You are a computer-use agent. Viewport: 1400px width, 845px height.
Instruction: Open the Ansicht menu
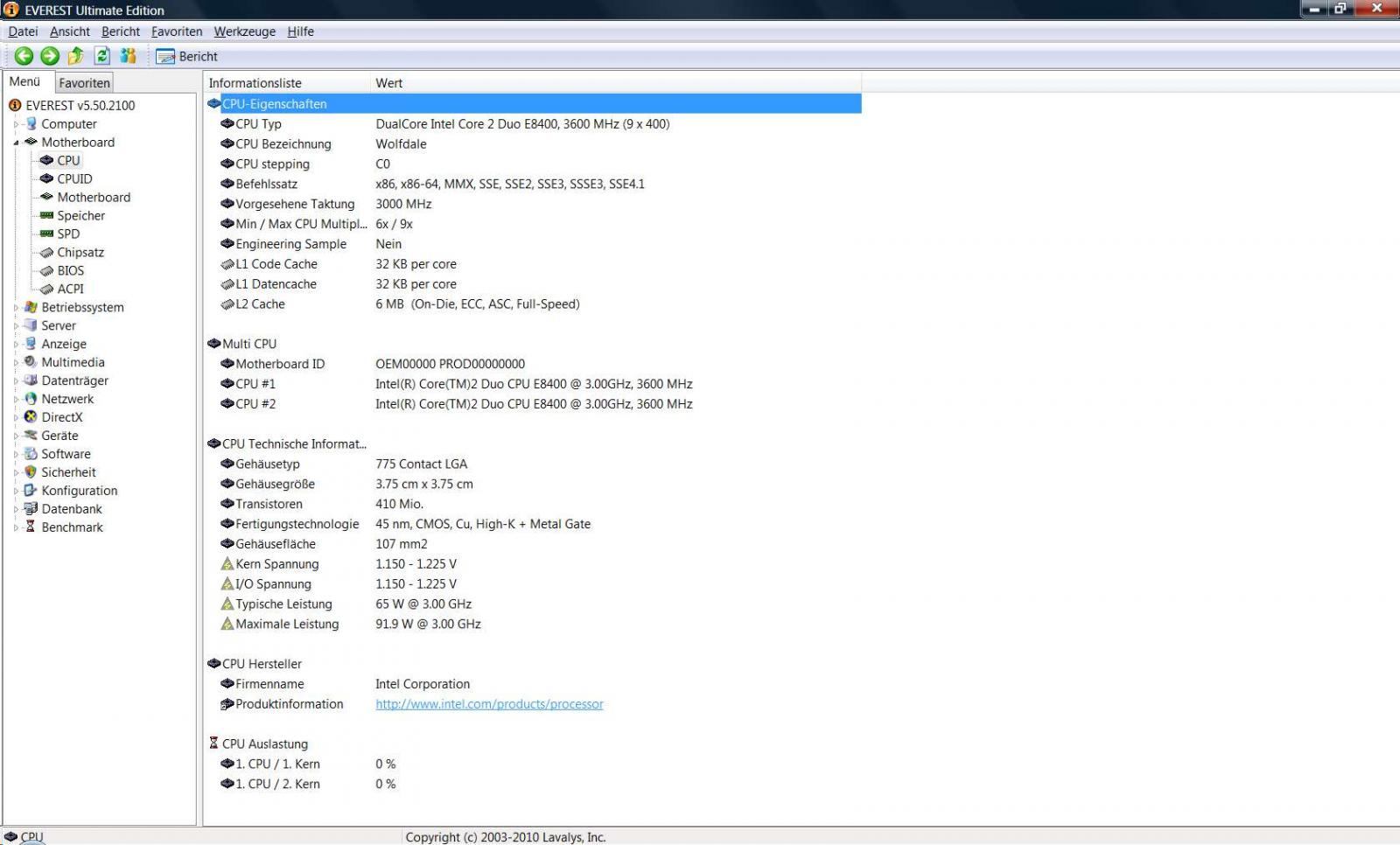[70, 31]
